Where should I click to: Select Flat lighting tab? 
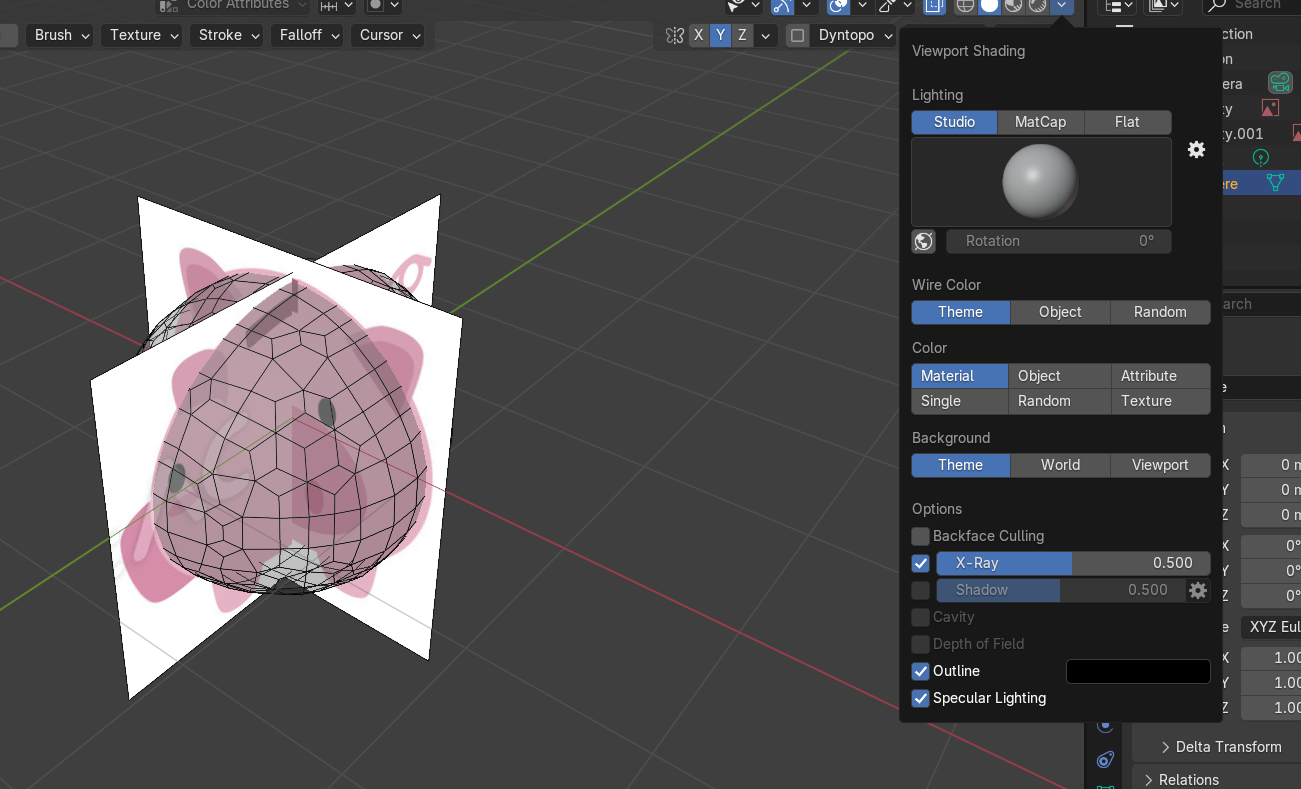[x=1127, y=122]
